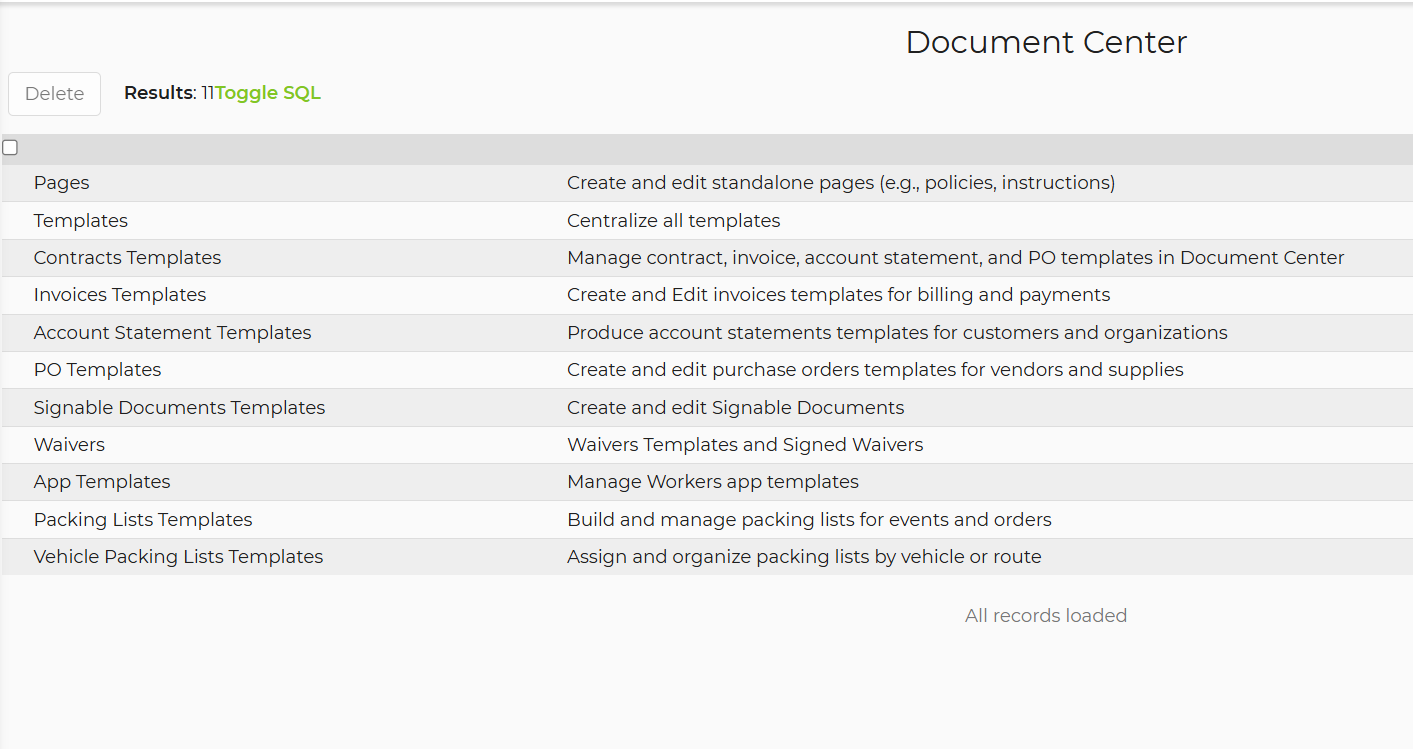Open the Waivers entry
1413x749 pixels.
coord(69,445)
